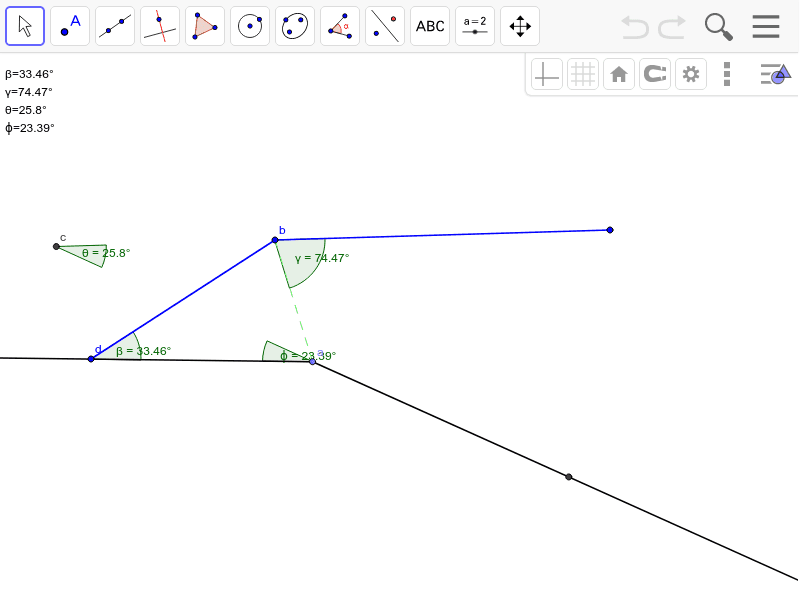Expand graphics view options via three dots
The height and width of the screenshot is (600, 800).
click(726, 73)
